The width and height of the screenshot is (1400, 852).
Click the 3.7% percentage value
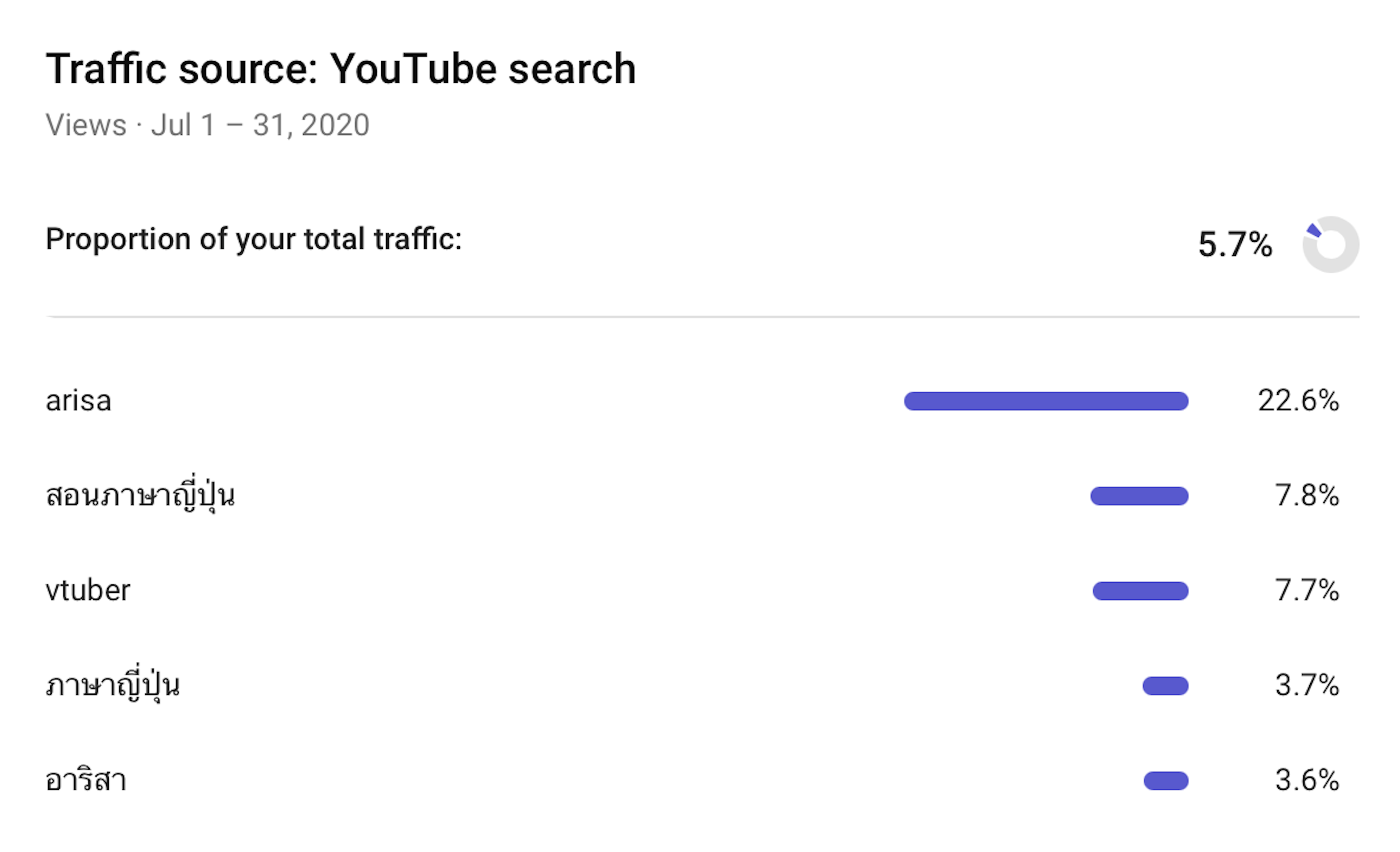tap(1307, 686)
